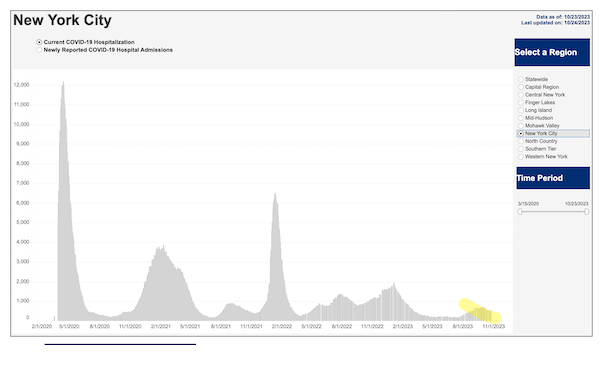This screenshot has height=386, width=600.
Task: Click the 8/1/2022 x-axis label
Action: pyautogui.click(x=342, y=326)
